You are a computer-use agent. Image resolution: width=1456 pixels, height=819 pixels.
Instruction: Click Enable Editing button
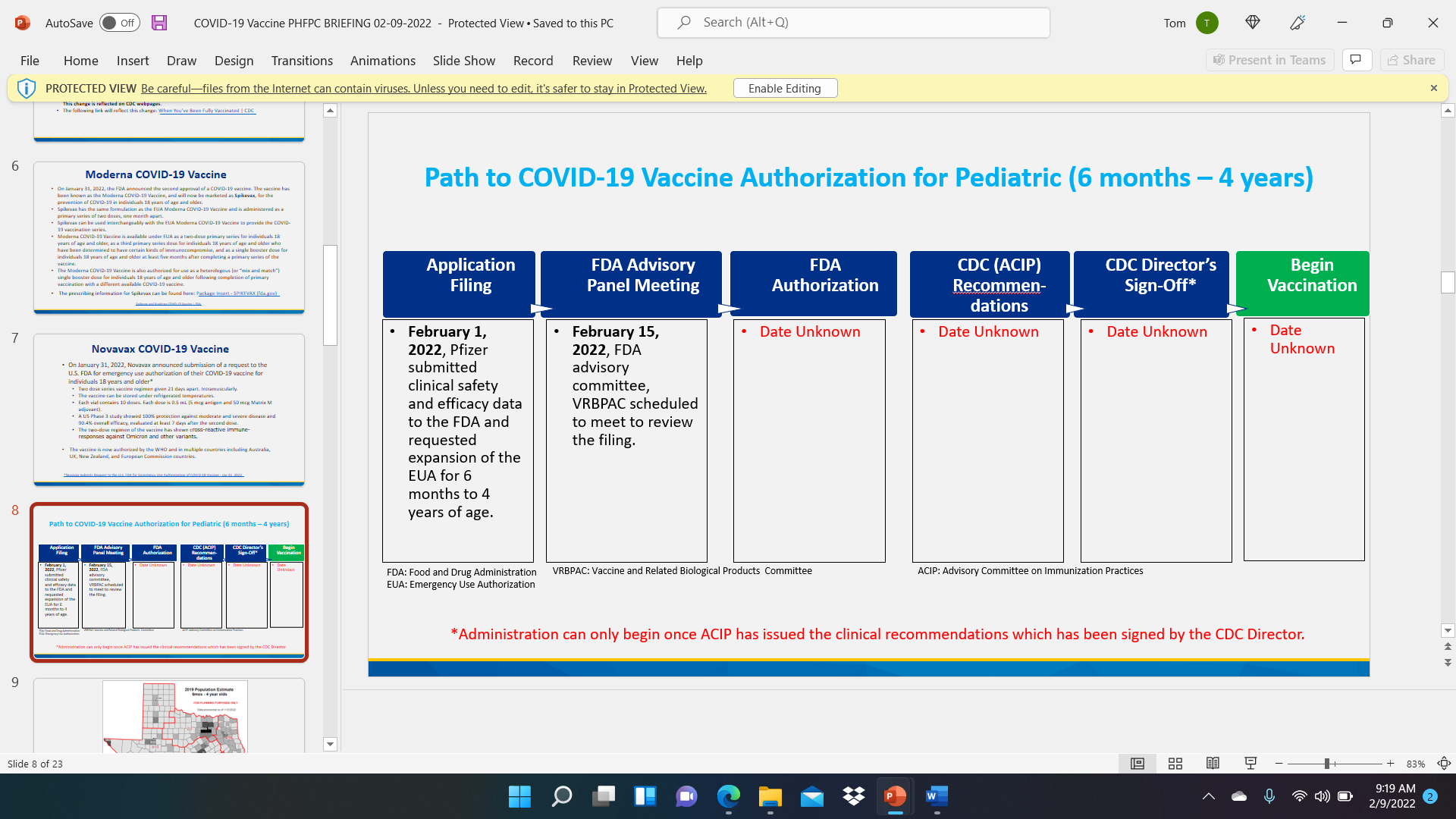785,89
